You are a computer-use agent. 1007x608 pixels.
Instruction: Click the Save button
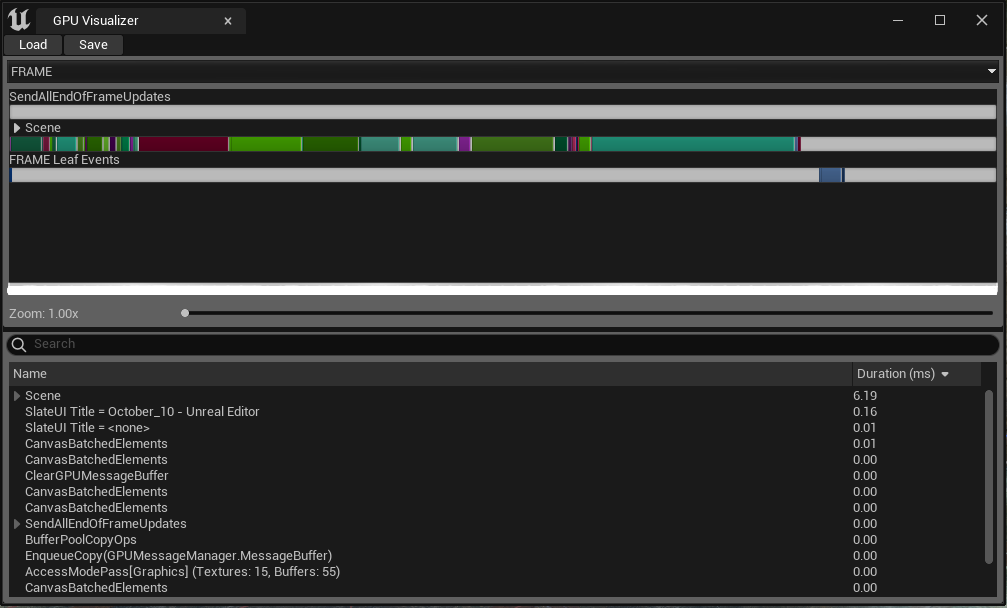tap(93, 44)
